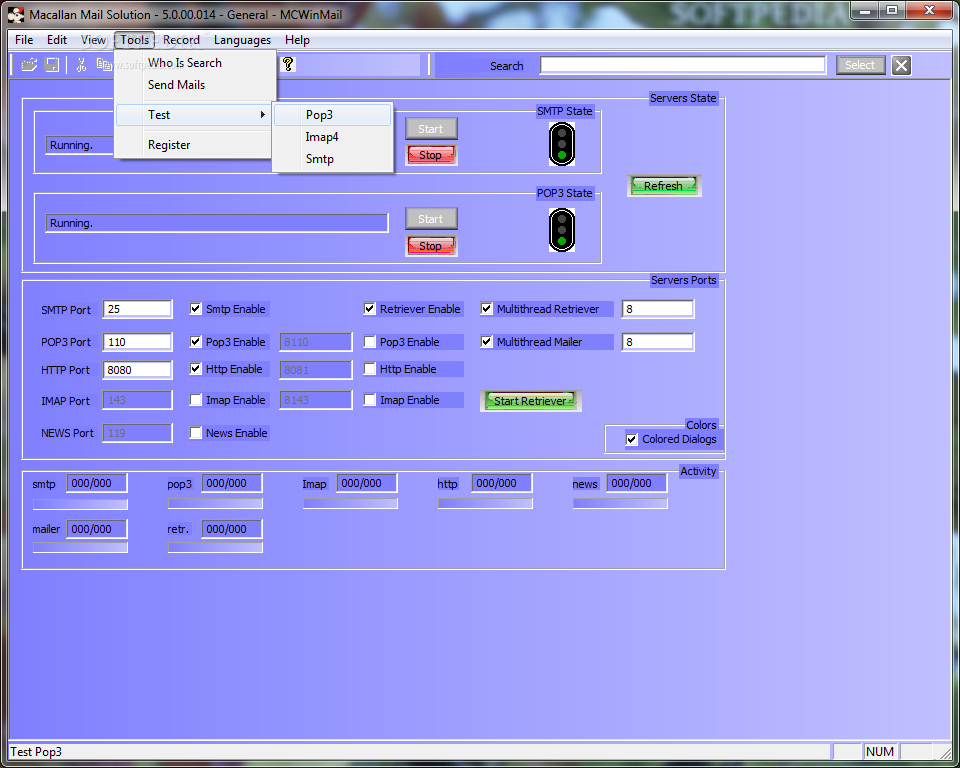Expand the Test submenu arrow

tap(263, 115)
